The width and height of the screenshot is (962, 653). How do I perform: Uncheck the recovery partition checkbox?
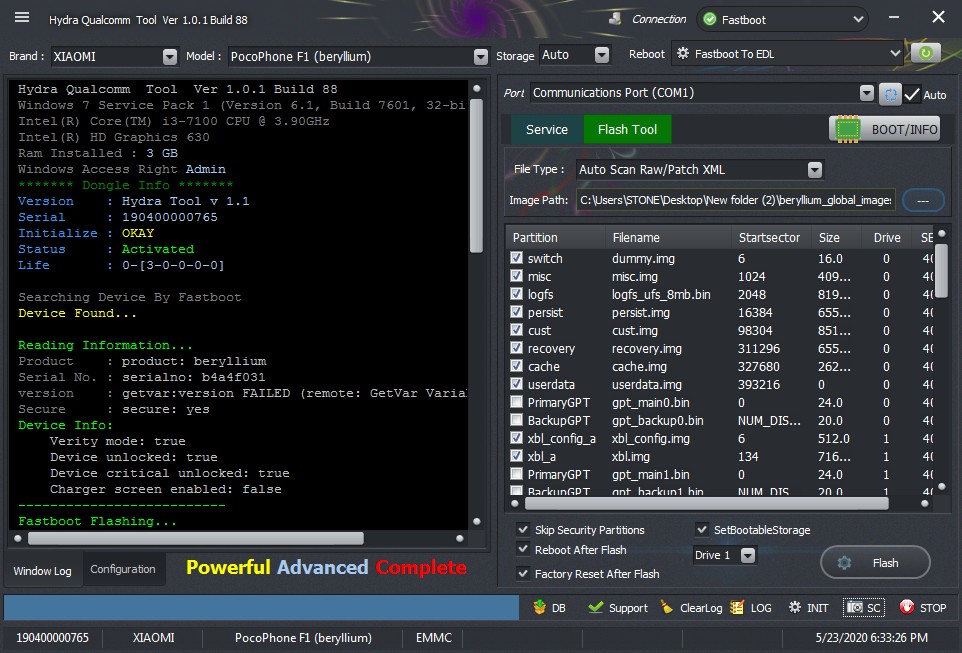[x=517, y=348]
